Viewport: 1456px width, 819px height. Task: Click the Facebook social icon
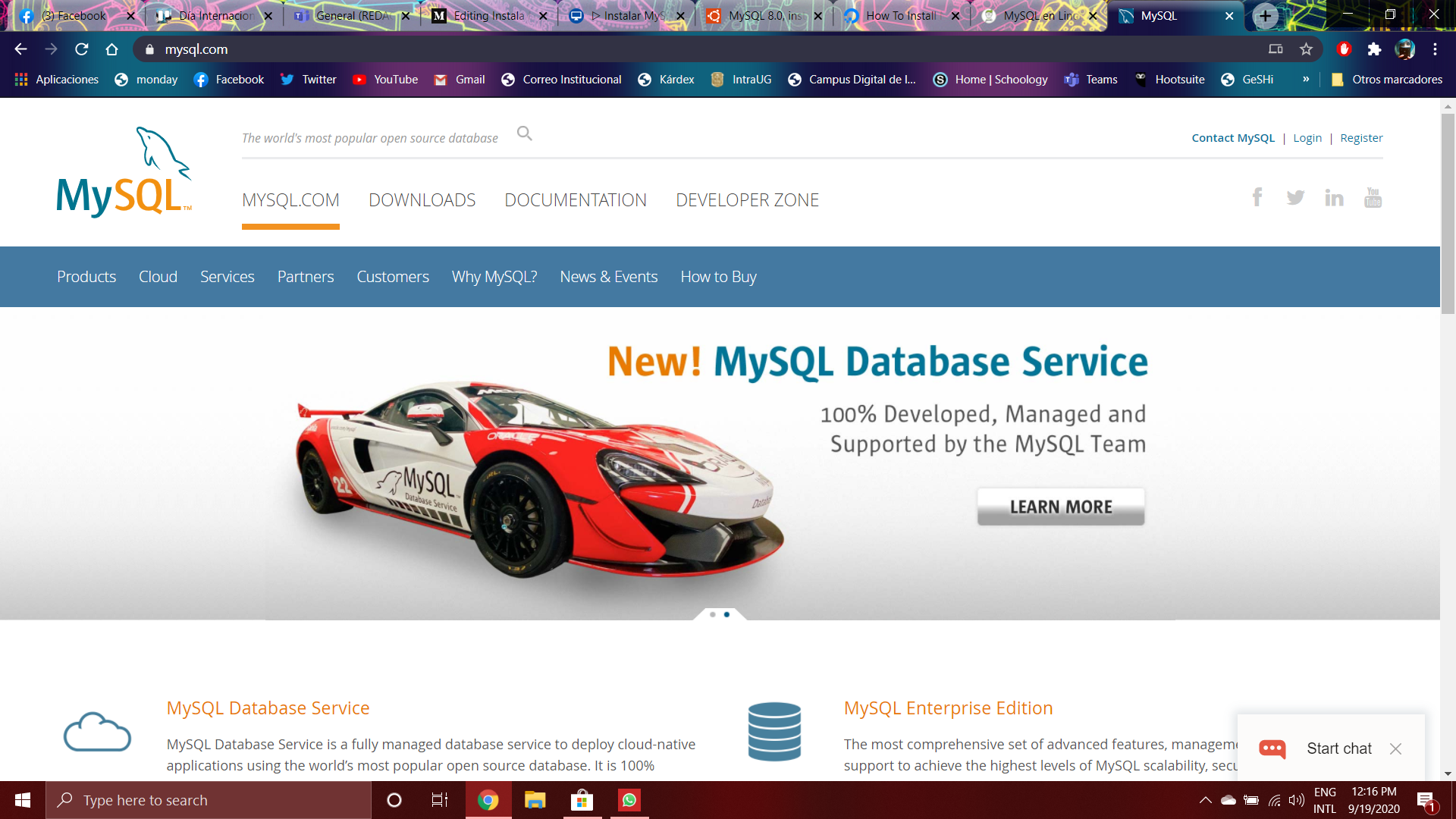[x=1257, y=197]
